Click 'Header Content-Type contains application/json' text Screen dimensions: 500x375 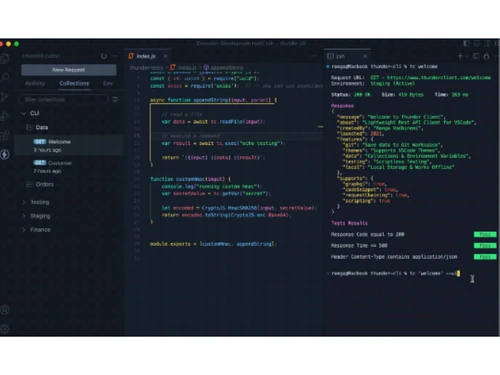[x=394, y=257]
